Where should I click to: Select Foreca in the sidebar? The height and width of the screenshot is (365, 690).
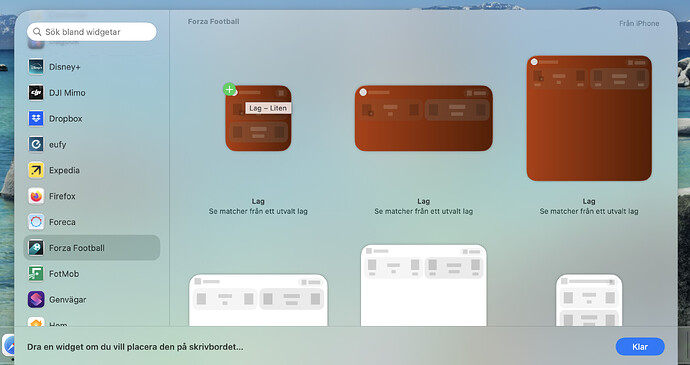[x=92, y=222]
